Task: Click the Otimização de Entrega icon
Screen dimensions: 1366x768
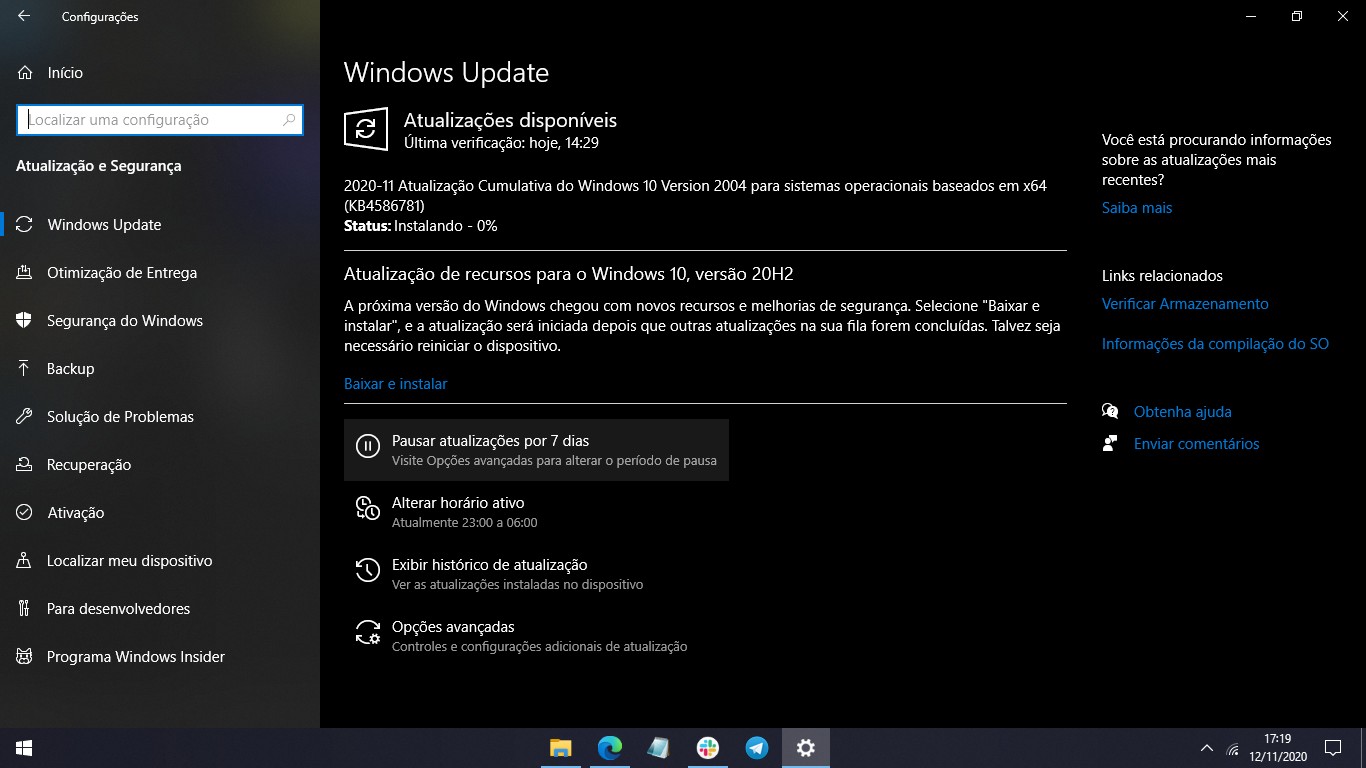Action: coord(25,273)
